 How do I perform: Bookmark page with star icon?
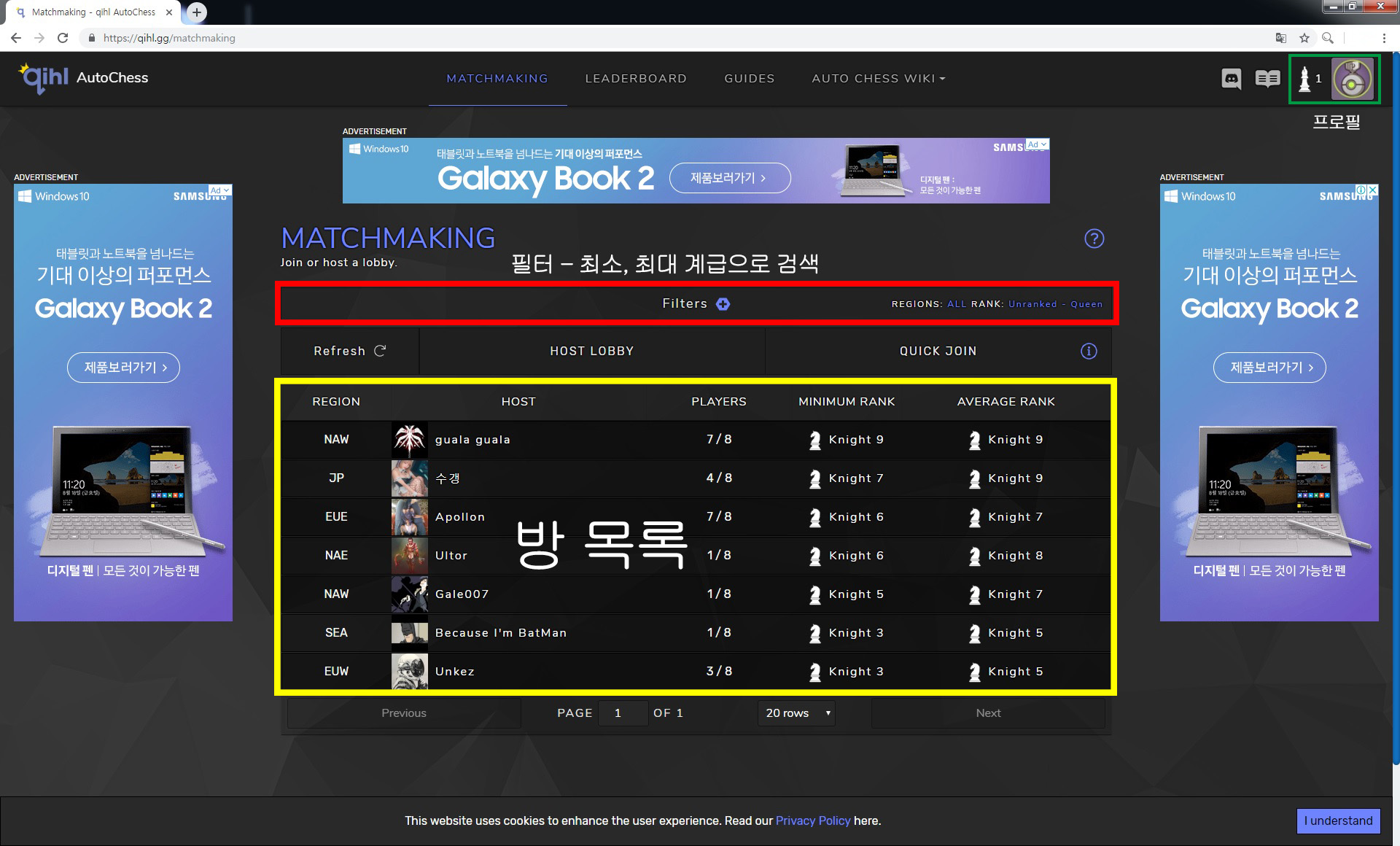1304,38
